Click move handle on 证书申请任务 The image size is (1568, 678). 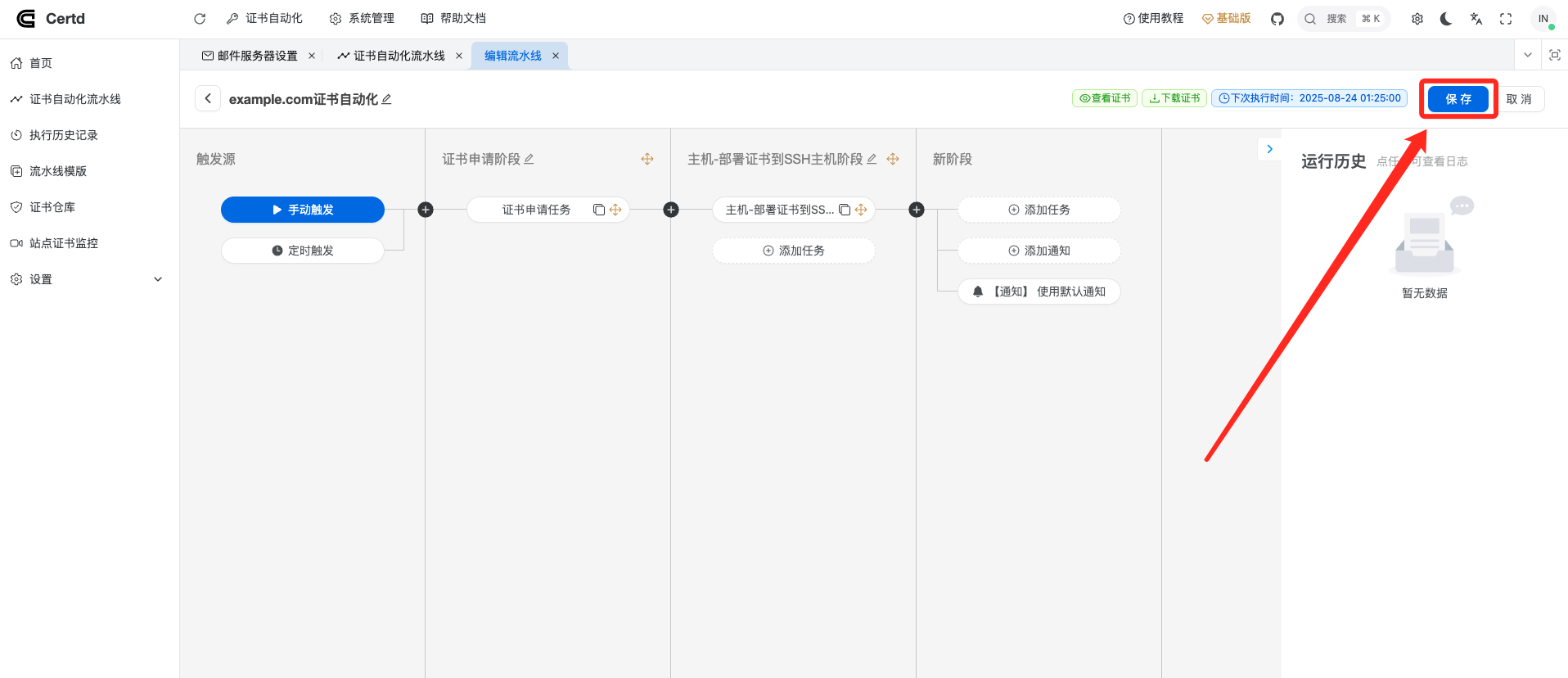[615, 210]
